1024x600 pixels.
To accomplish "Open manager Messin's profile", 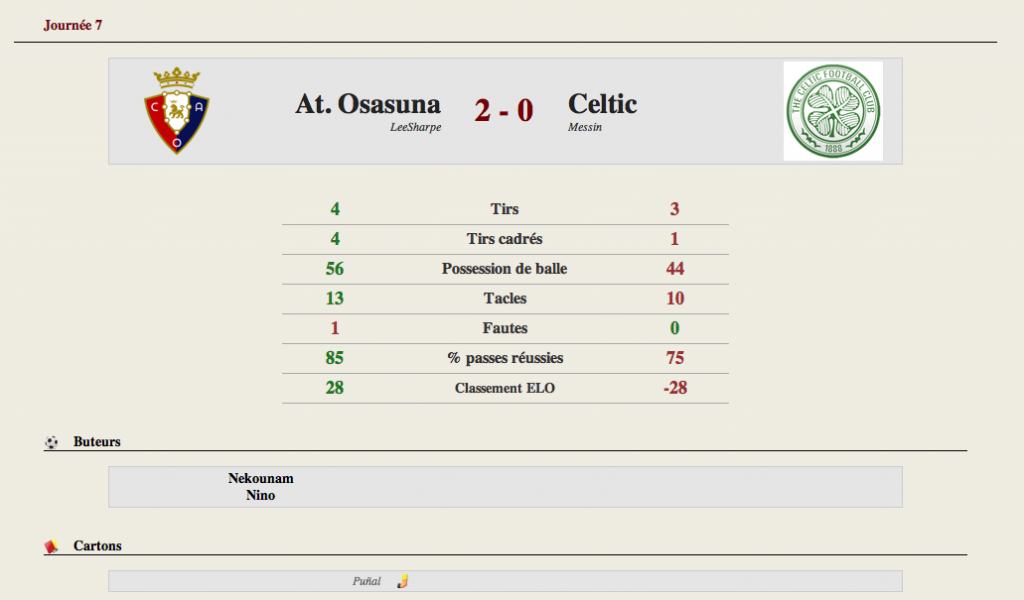I will point(584,127).
